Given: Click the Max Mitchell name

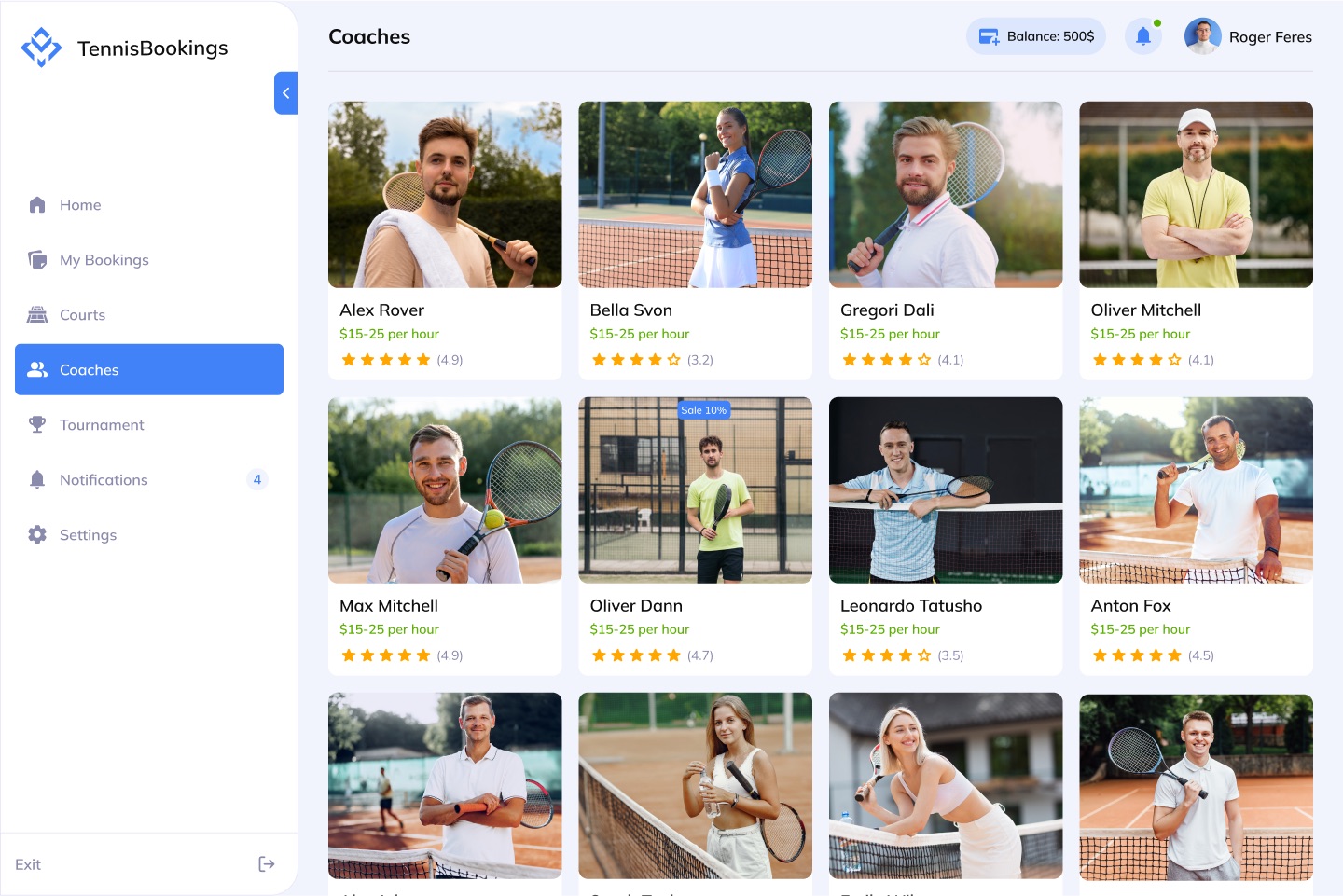Looking at the screenshot, I should click(389, 605).
